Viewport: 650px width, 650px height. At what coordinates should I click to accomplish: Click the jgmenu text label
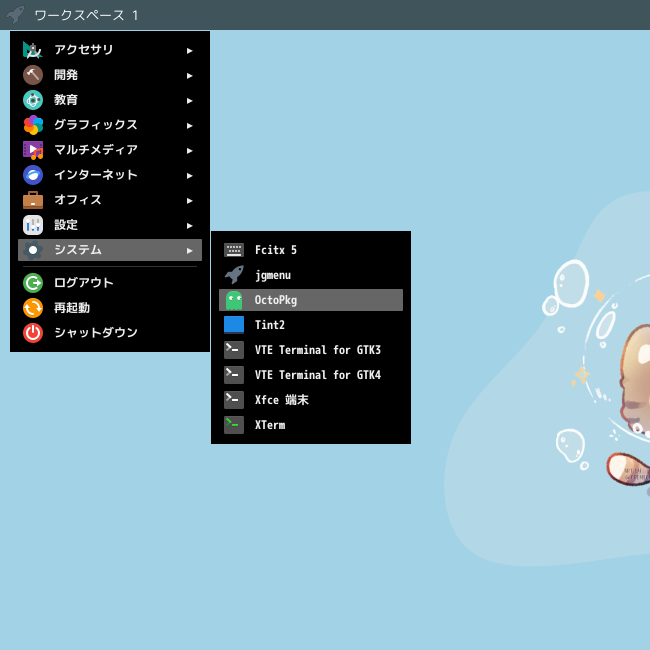[x=273, y=275]
